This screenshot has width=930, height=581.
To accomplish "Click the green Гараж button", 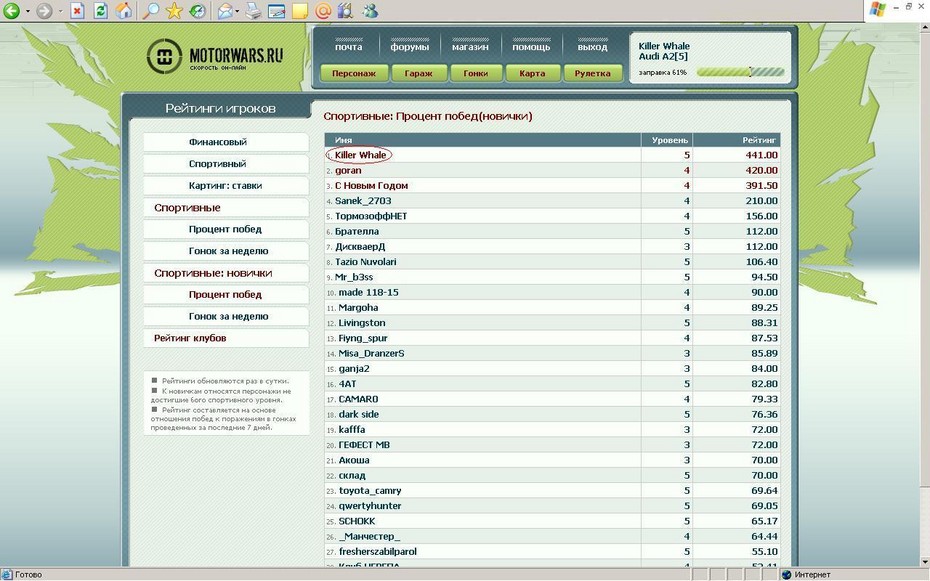I will (x=418, y=74).
